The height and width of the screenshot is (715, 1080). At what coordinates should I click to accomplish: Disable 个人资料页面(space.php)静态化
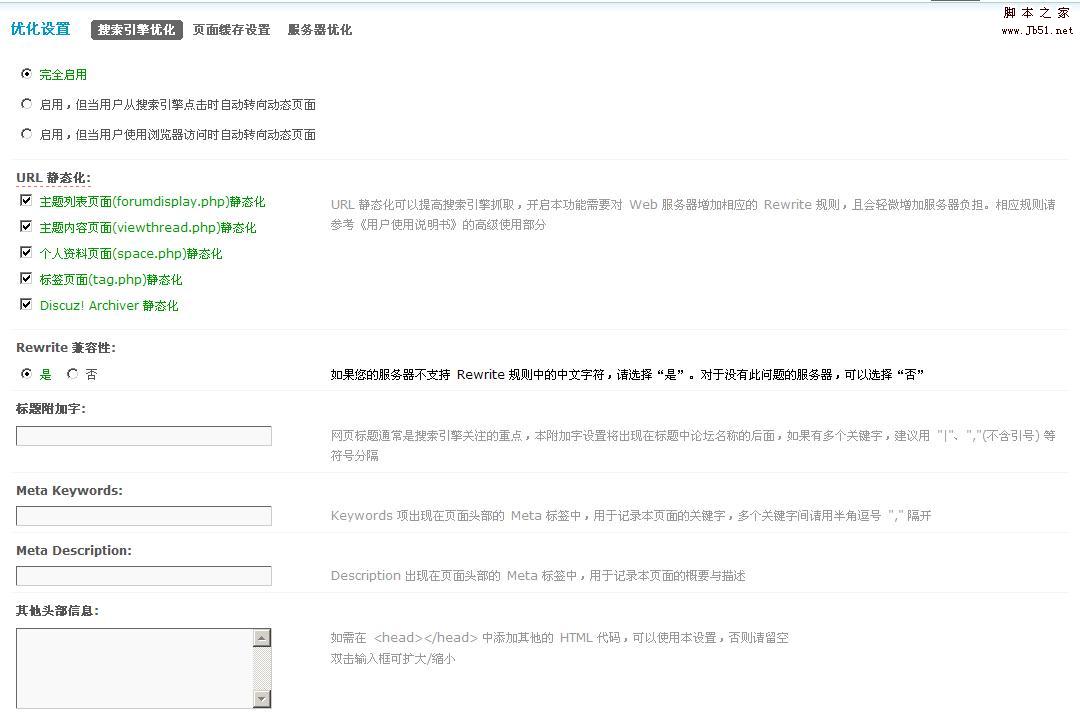click(26, 253)
